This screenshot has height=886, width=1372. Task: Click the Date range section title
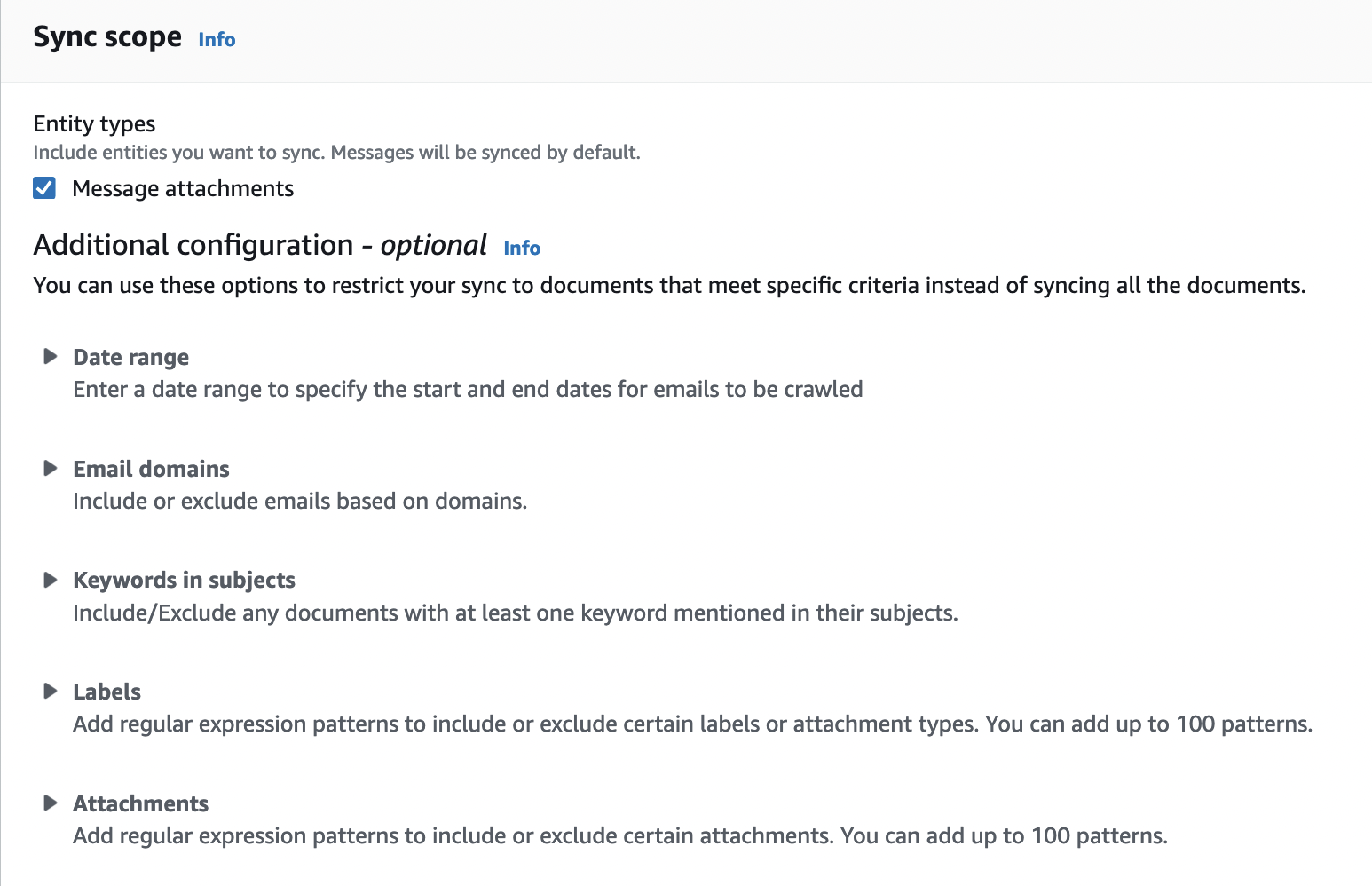131,357
